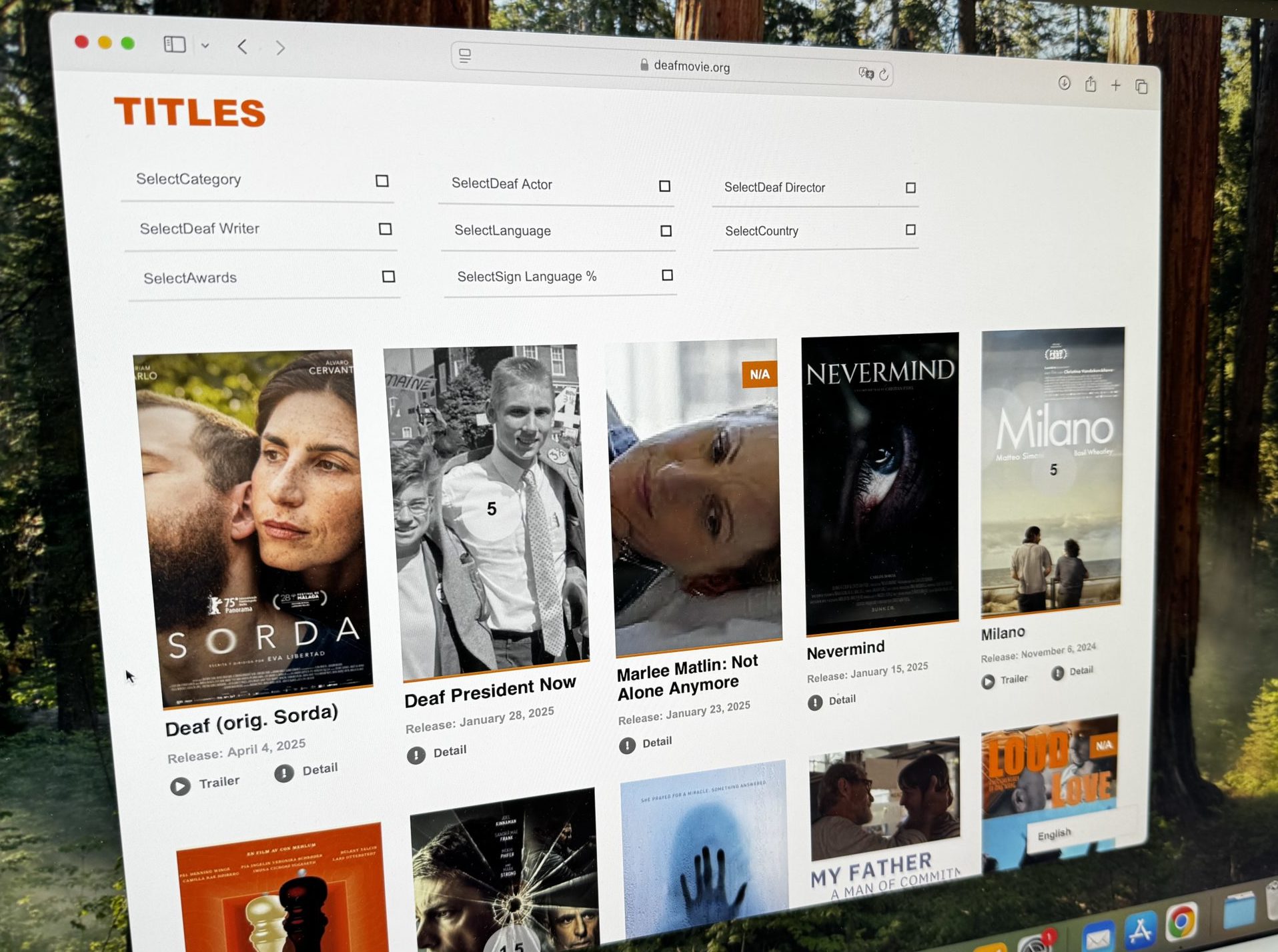This screenshot has height=952, width=1278.
Task: Open Mail from the Dock
Action: point(1097,937)
